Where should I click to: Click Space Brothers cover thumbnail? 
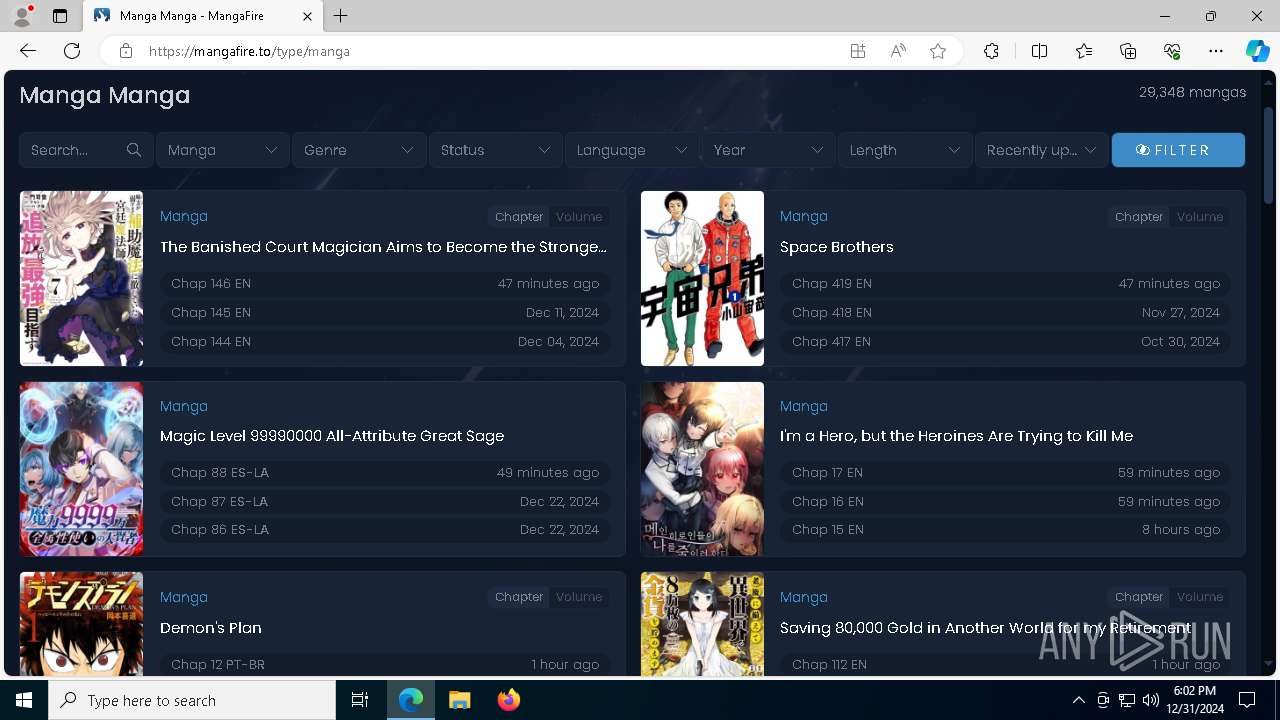[x=702, y=279]
